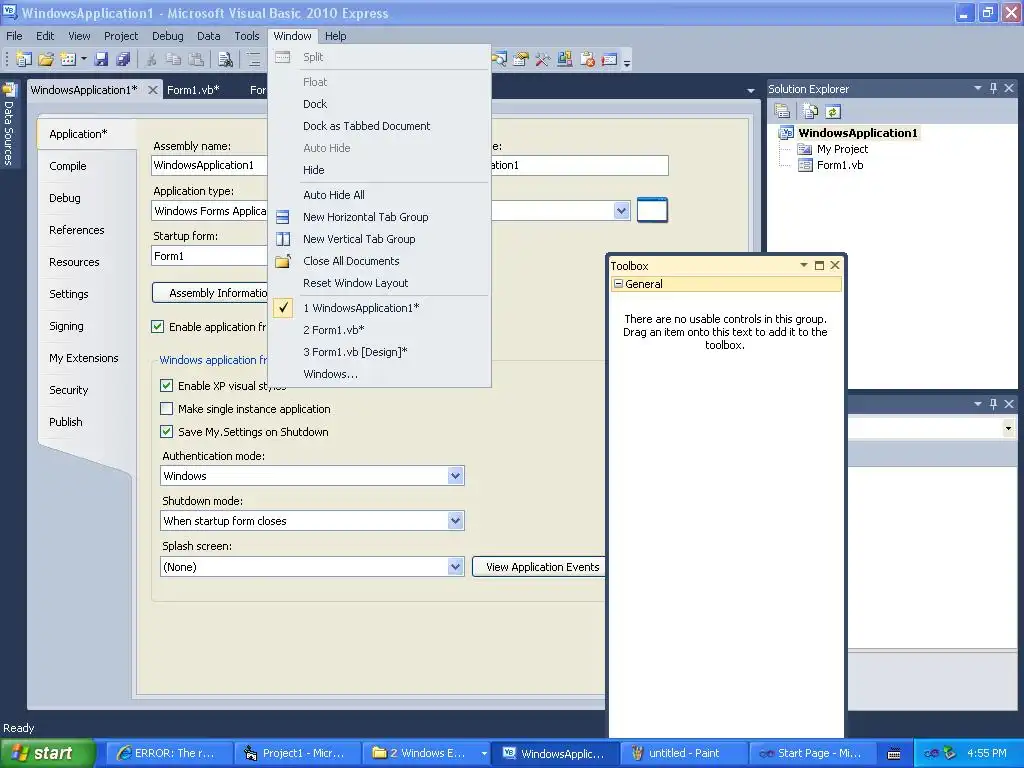Open the Publish settings page

coord(66,422)
